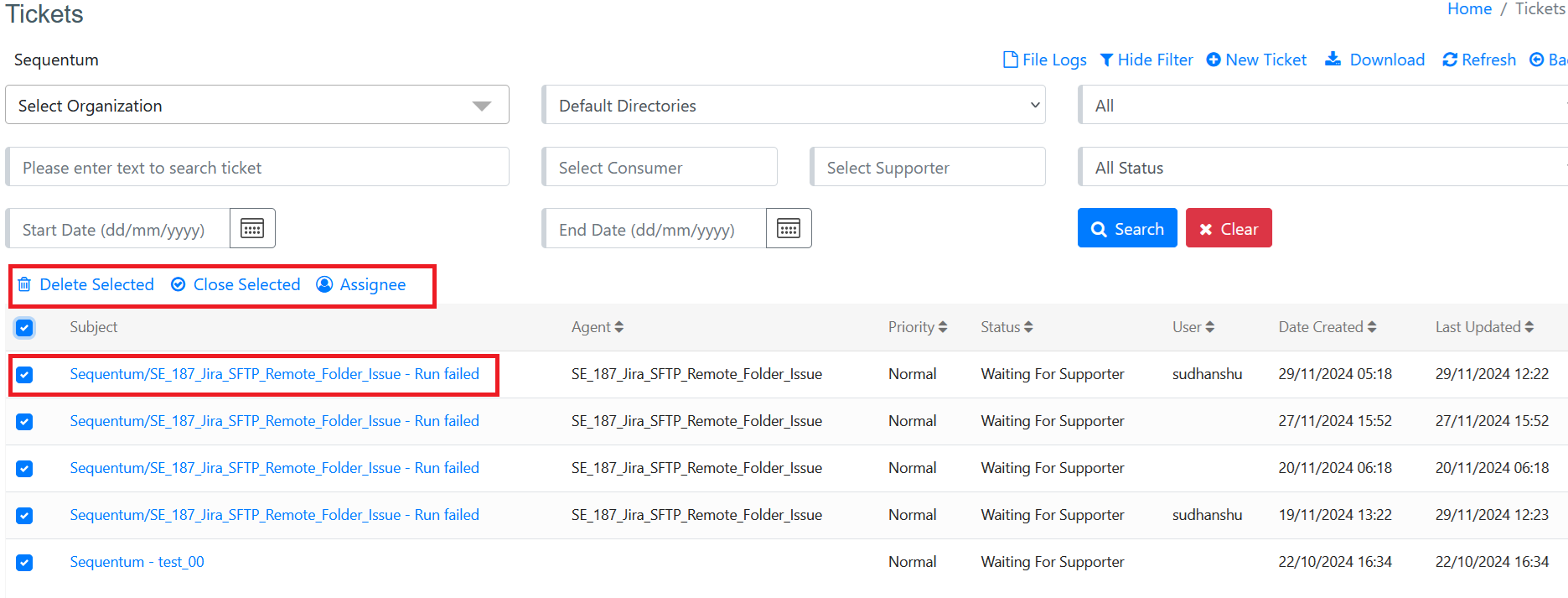The height and width of the screenshot is (598, 1568).
Task: Uncheck ticket created 29/11/2024 05:18
Action: (x=24, y=375)
